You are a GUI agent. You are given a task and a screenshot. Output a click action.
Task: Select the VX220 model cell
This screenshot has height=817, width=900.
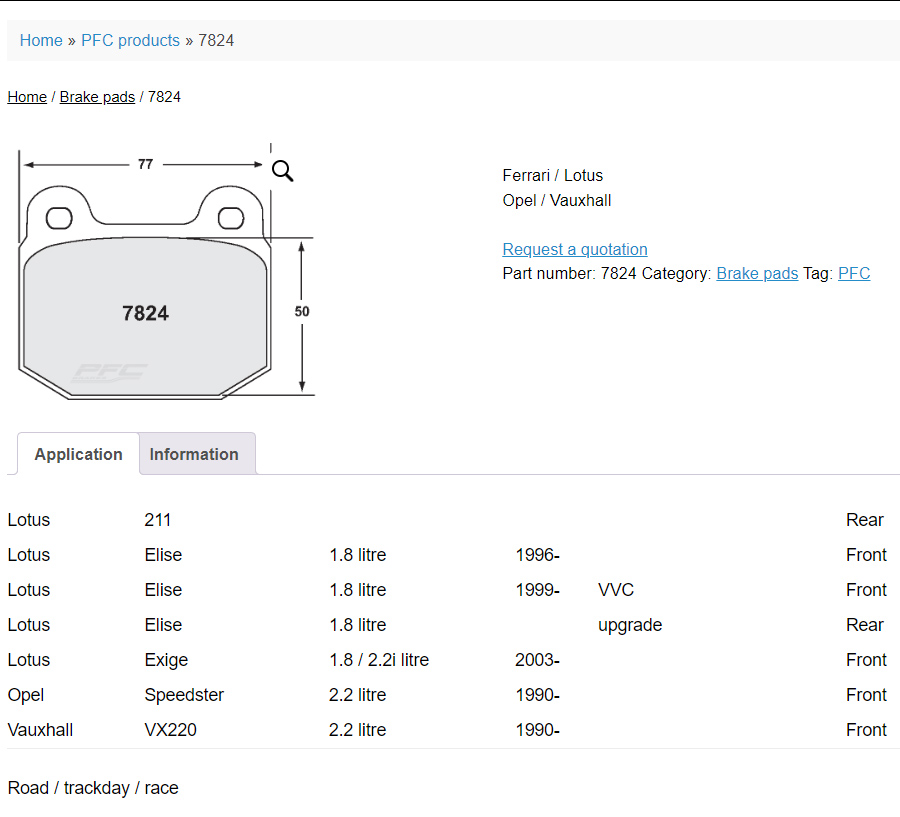click(x=170, y=730)
